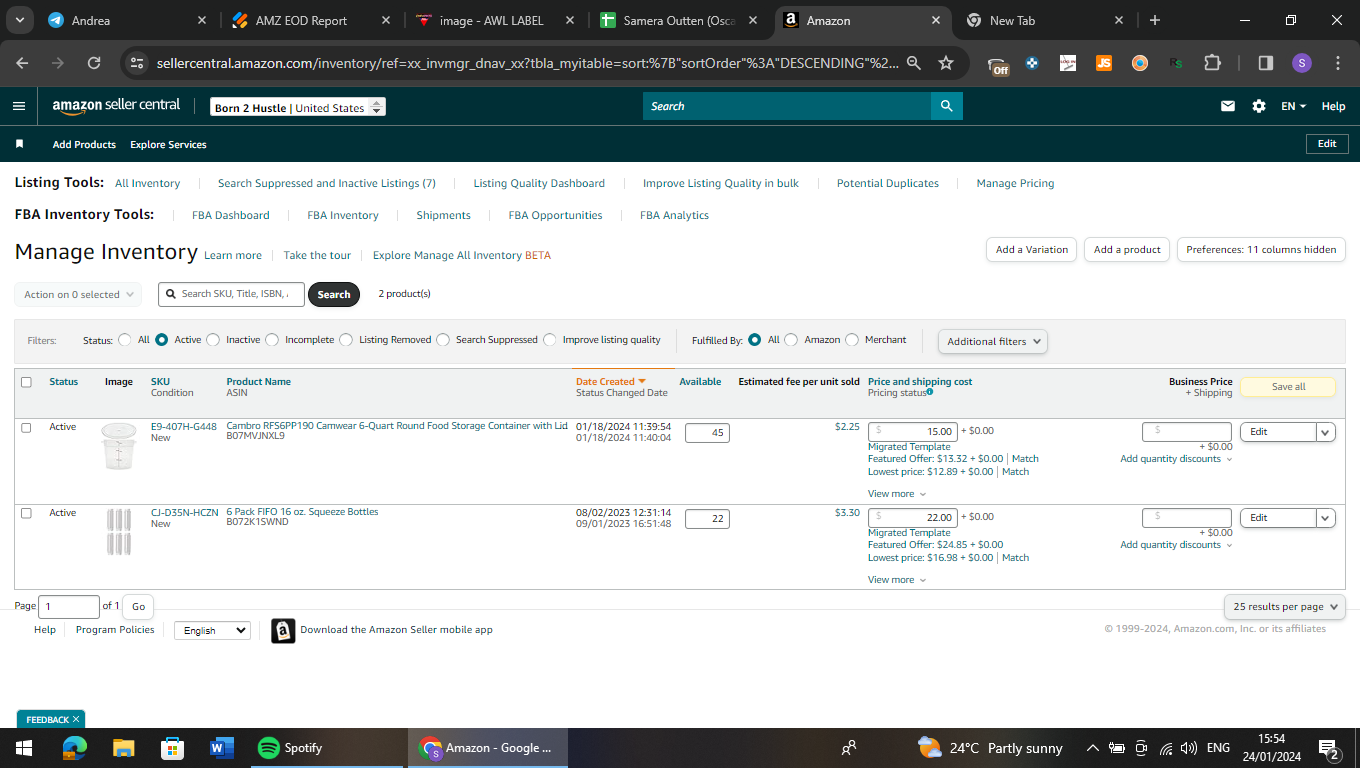This screenshot has width=1360, height=768.
Task: Expand View more for Cambro row
Action: coord(897,494)
